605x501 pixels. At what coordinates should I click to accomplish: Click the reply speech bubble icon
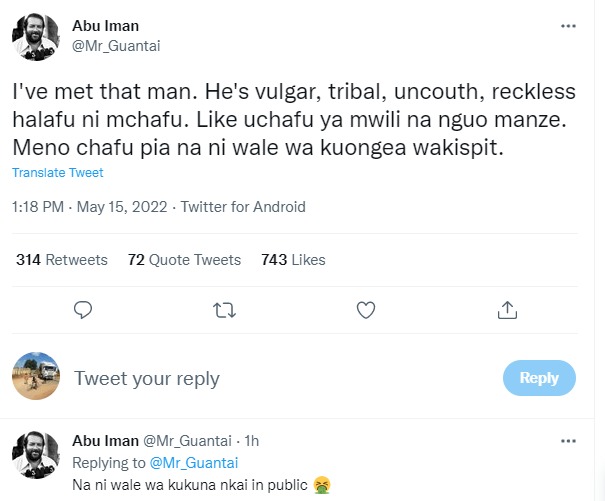[x=84, y=310]
